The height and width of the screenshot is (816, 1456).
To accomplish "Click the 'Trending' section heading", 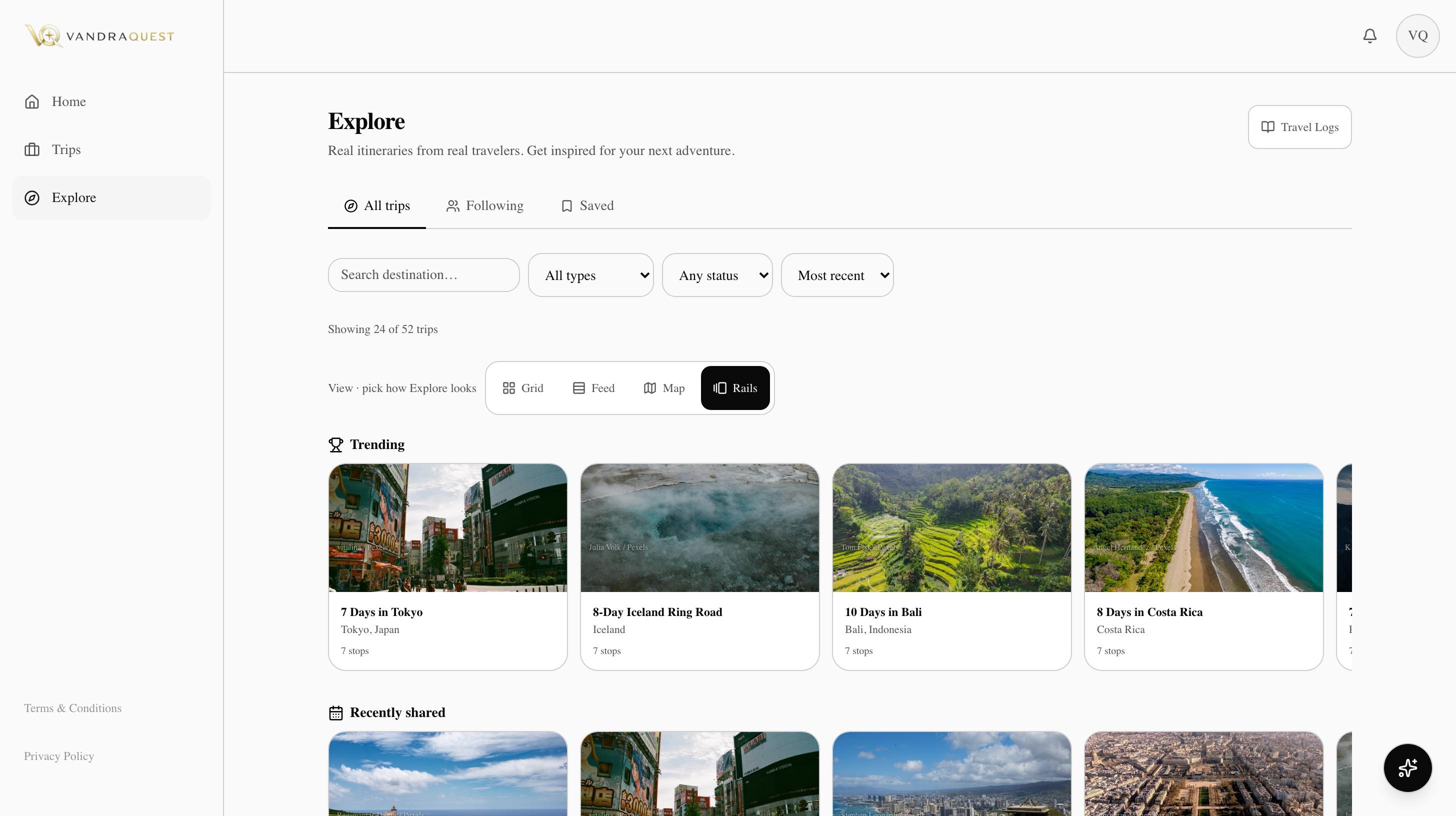I will coord(377,444).
